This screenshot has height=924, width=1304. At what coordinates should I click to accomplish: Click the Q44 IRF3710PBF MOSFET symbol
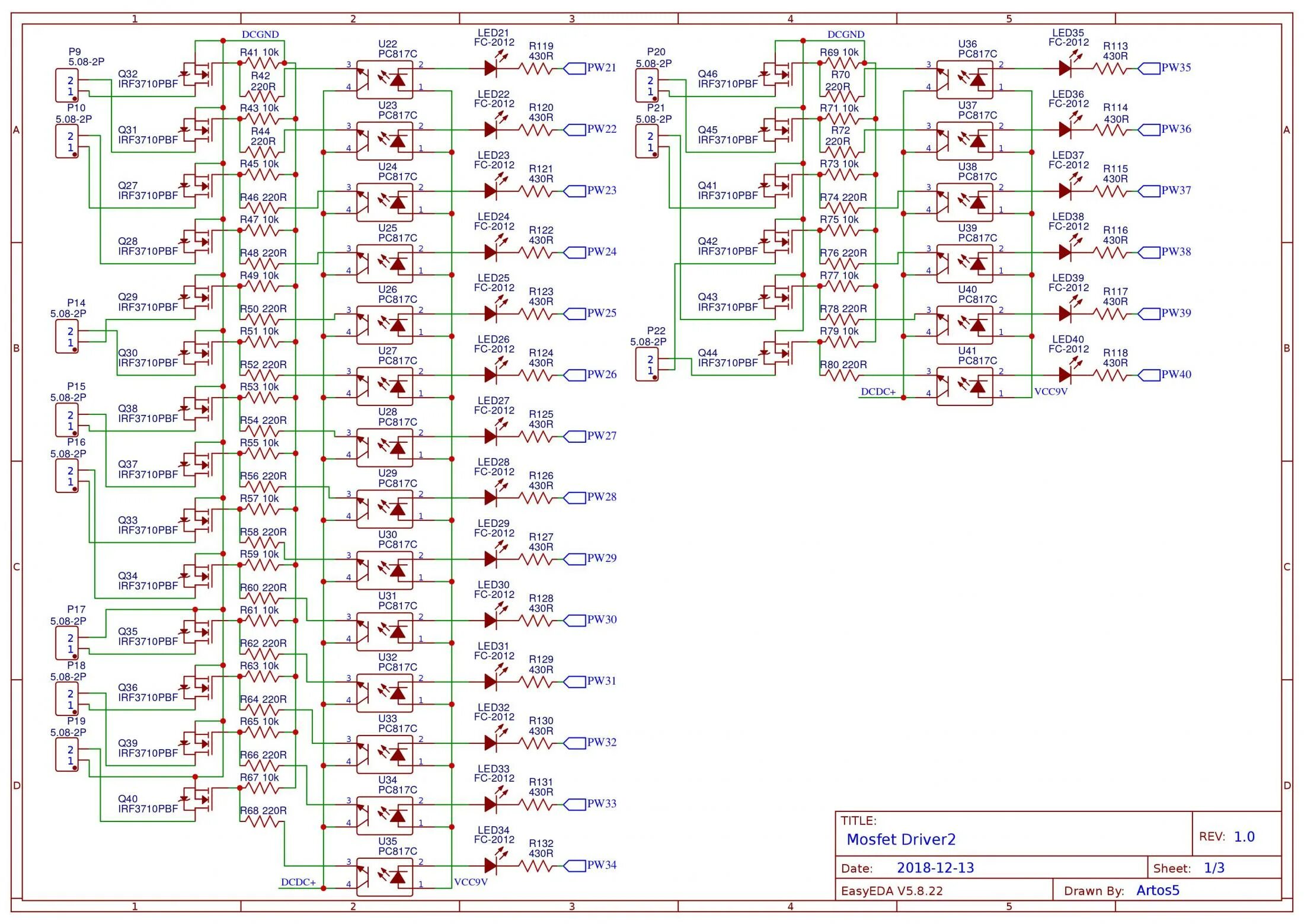(779, 353)
